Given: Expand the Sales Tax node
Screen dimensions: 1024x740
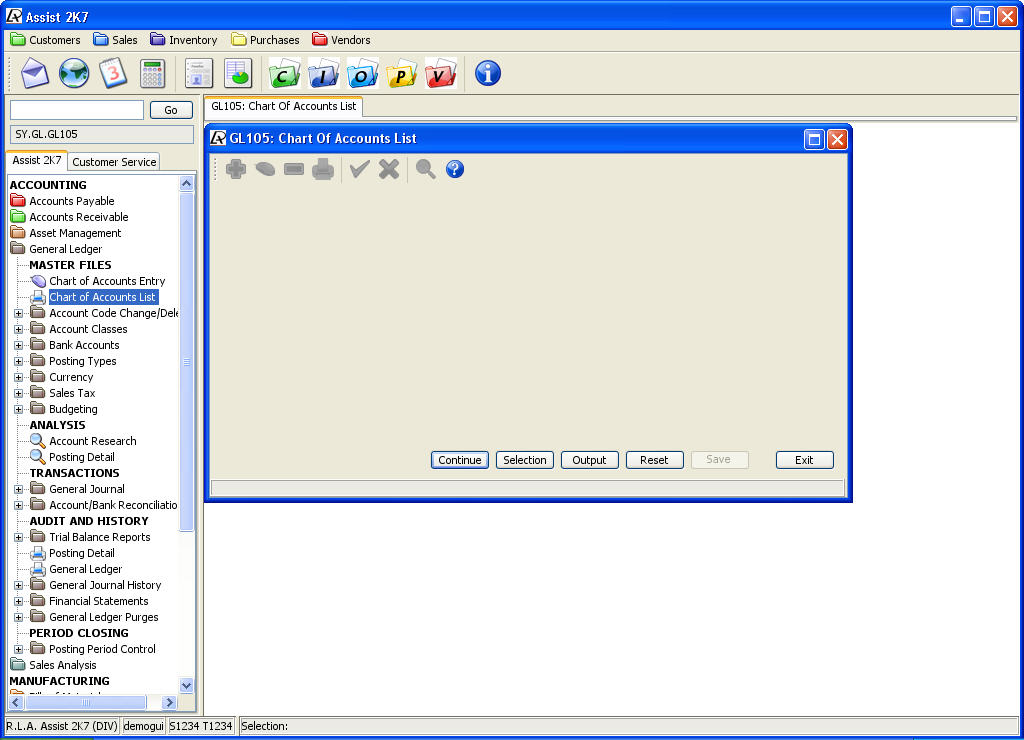Looking at the screenshot, I should [18, 393].
